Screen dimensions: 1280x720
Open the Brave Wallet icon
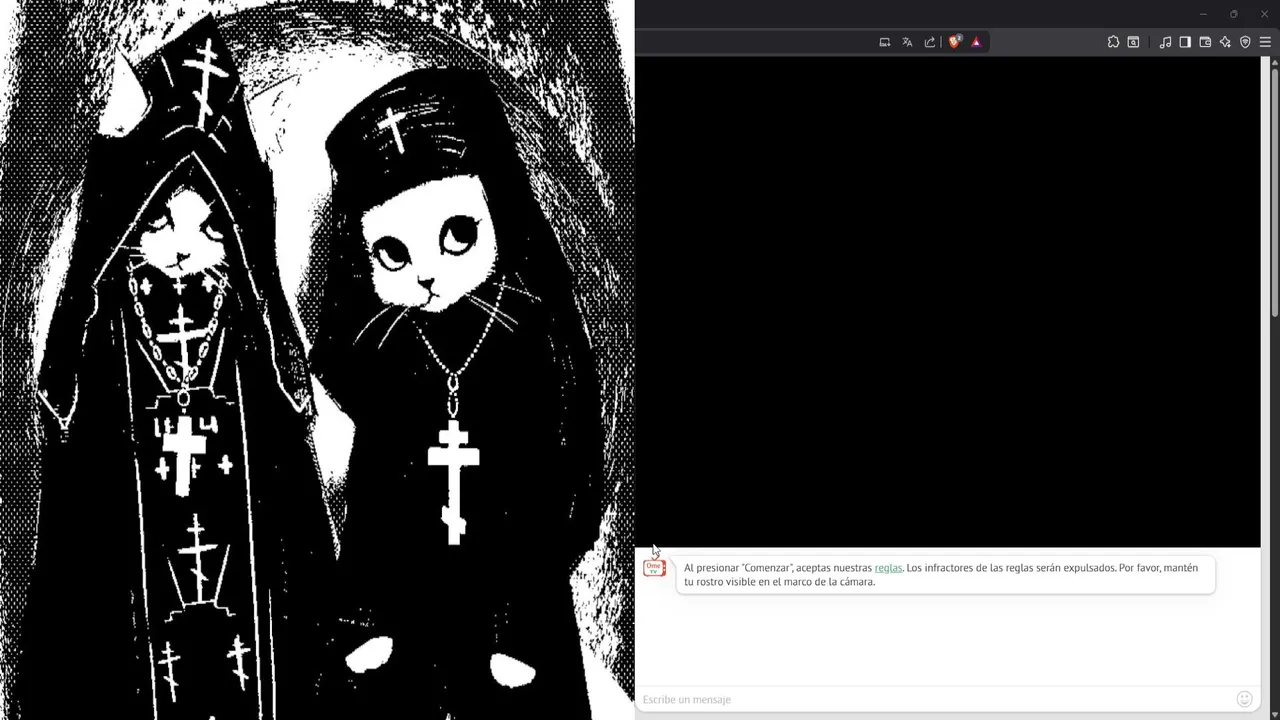click(1205, 42)
